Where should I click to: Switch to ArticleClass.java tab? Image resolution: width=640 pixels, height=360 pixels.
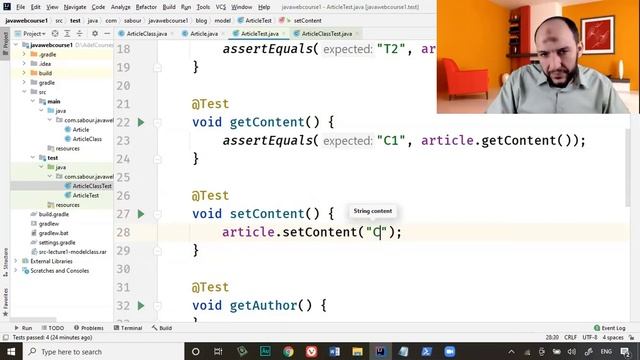(x=146, y=33)
